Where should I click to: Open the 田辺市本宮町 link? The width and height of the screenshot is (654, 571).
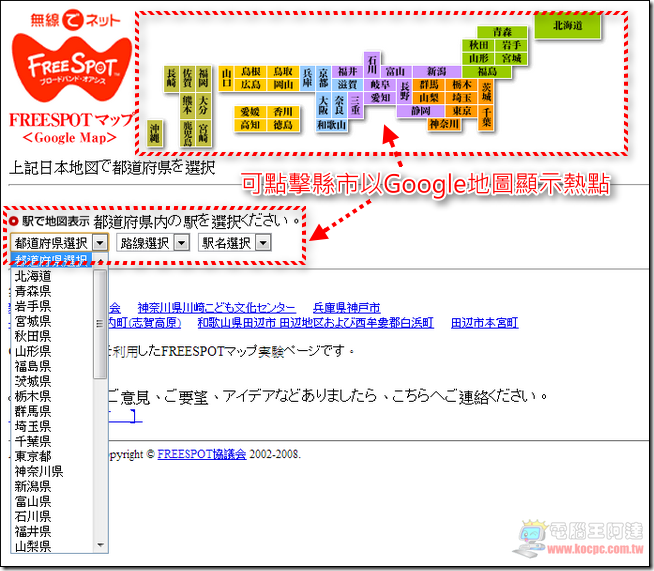pyautogui.click(x=485, y=323)
